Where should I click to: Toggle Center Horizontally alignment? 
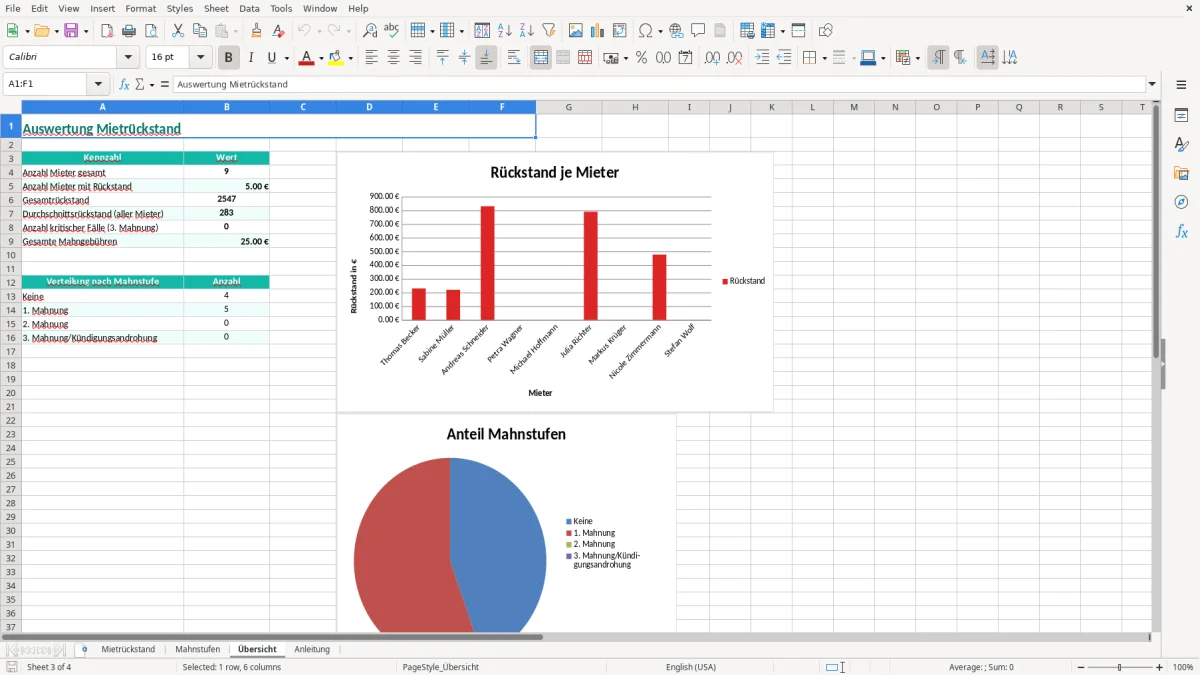click(x=393, y=58)
